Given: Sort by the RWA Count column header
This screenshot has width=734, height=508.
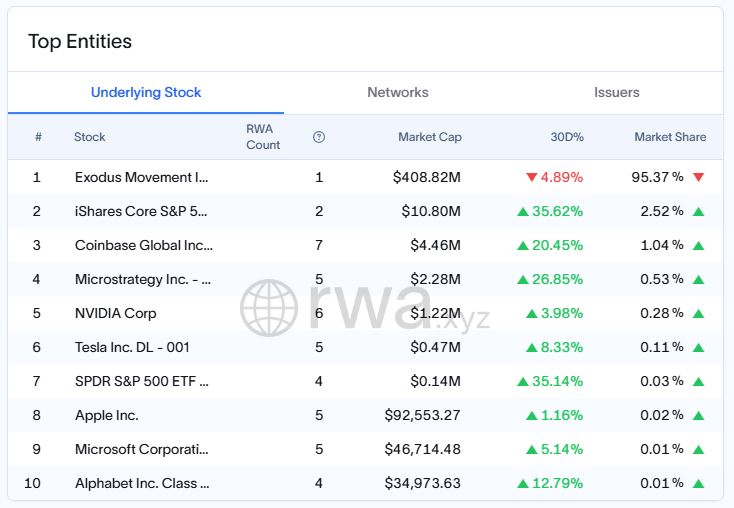Looking at the screenshot, I should 263,137.
